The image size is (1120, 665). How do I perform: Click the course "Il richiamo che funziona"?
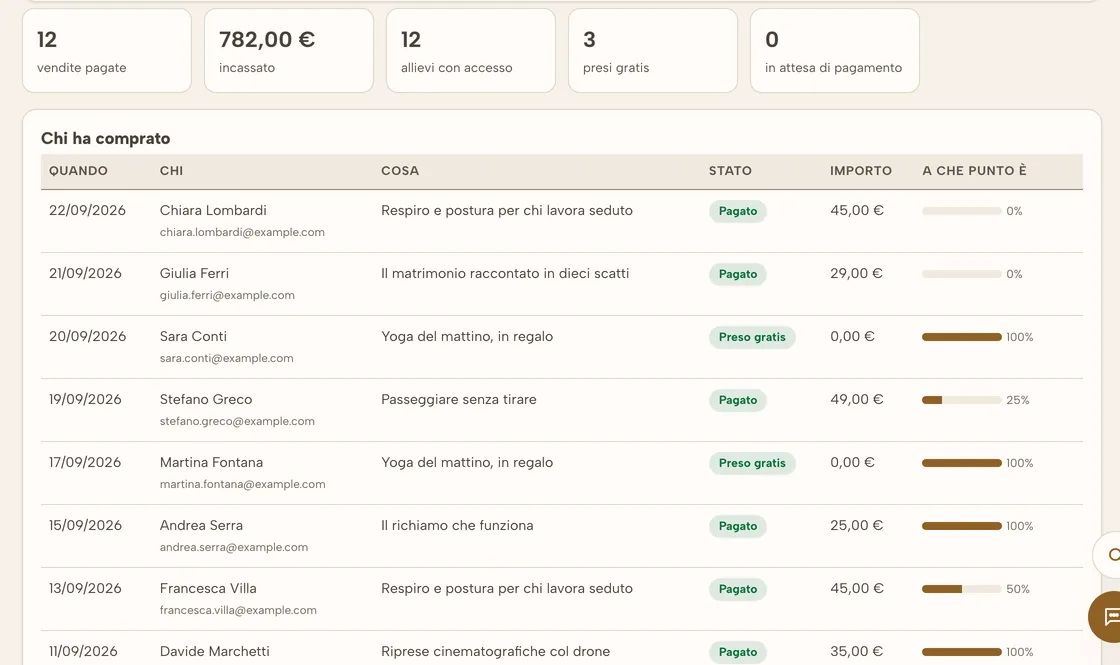click(x=457, y=525)
